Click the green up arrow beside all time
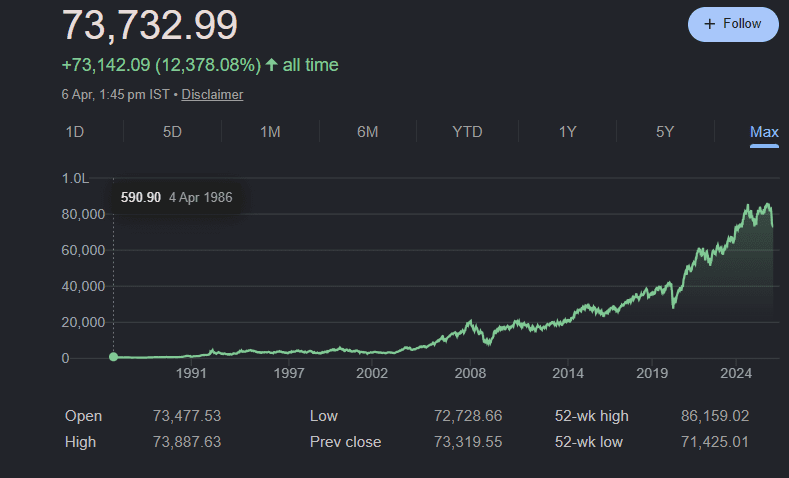 click(x=271, y=65)
